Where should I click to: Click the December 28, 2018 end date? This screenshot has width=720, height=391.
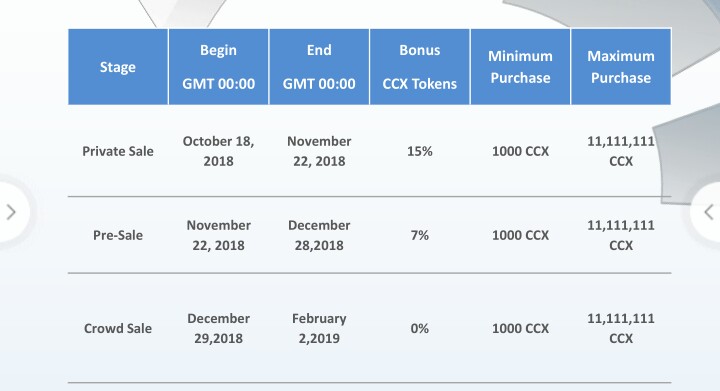pos(319,235)
